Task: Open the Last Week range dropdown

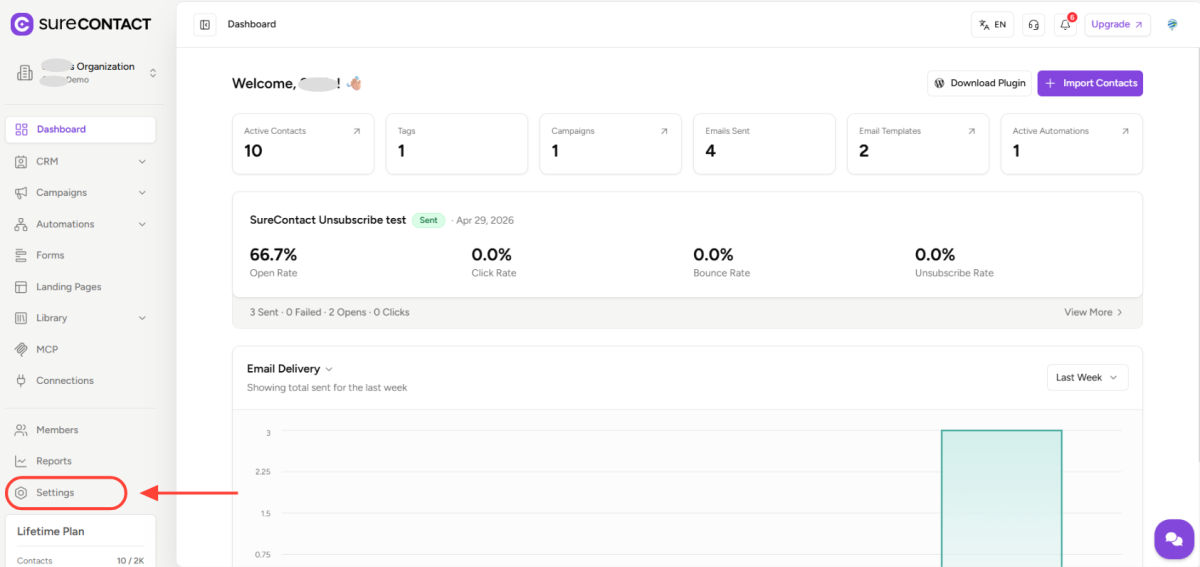Action: (1087, 377)
